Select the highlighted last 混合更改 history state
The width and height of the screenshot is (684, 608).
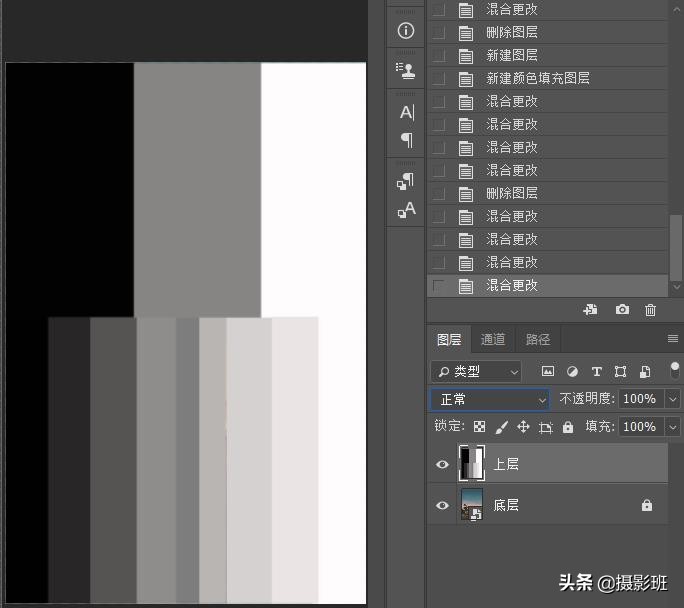point(547,286)
